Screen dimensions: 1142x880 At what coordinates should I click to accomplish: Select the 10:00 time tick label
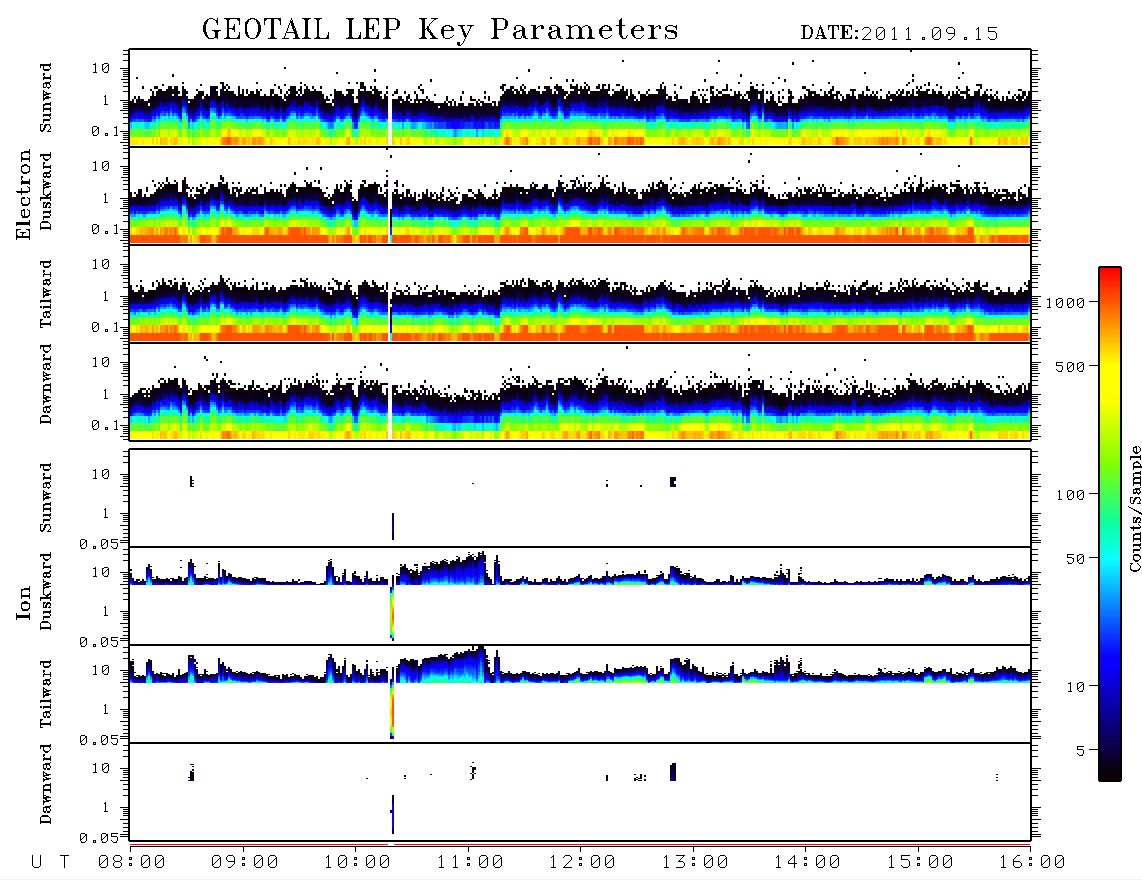[x=357, y=863]
